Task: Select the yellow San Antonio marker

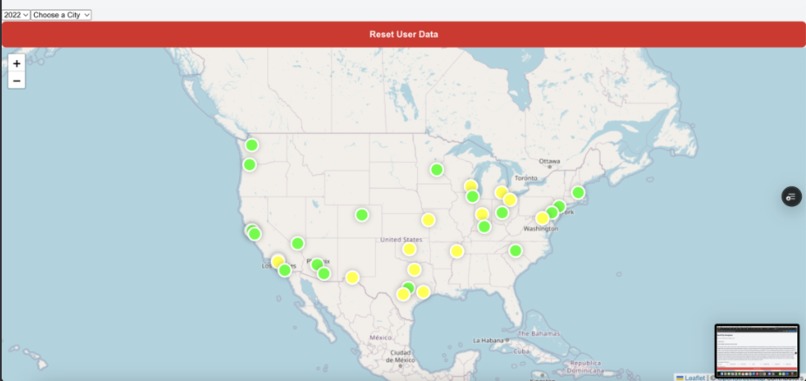Action: point(404,294)
